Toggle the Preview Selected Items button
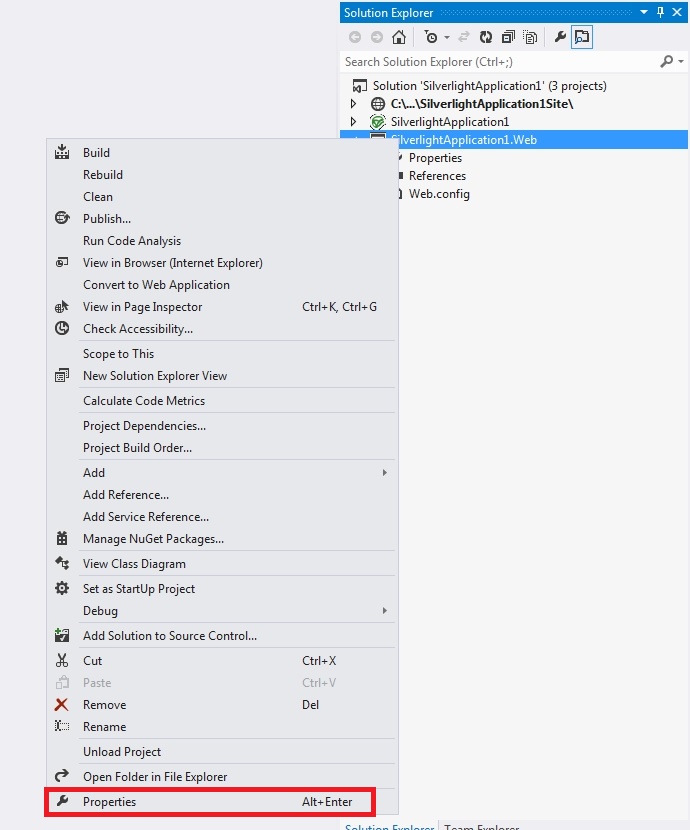 (582, 37)
